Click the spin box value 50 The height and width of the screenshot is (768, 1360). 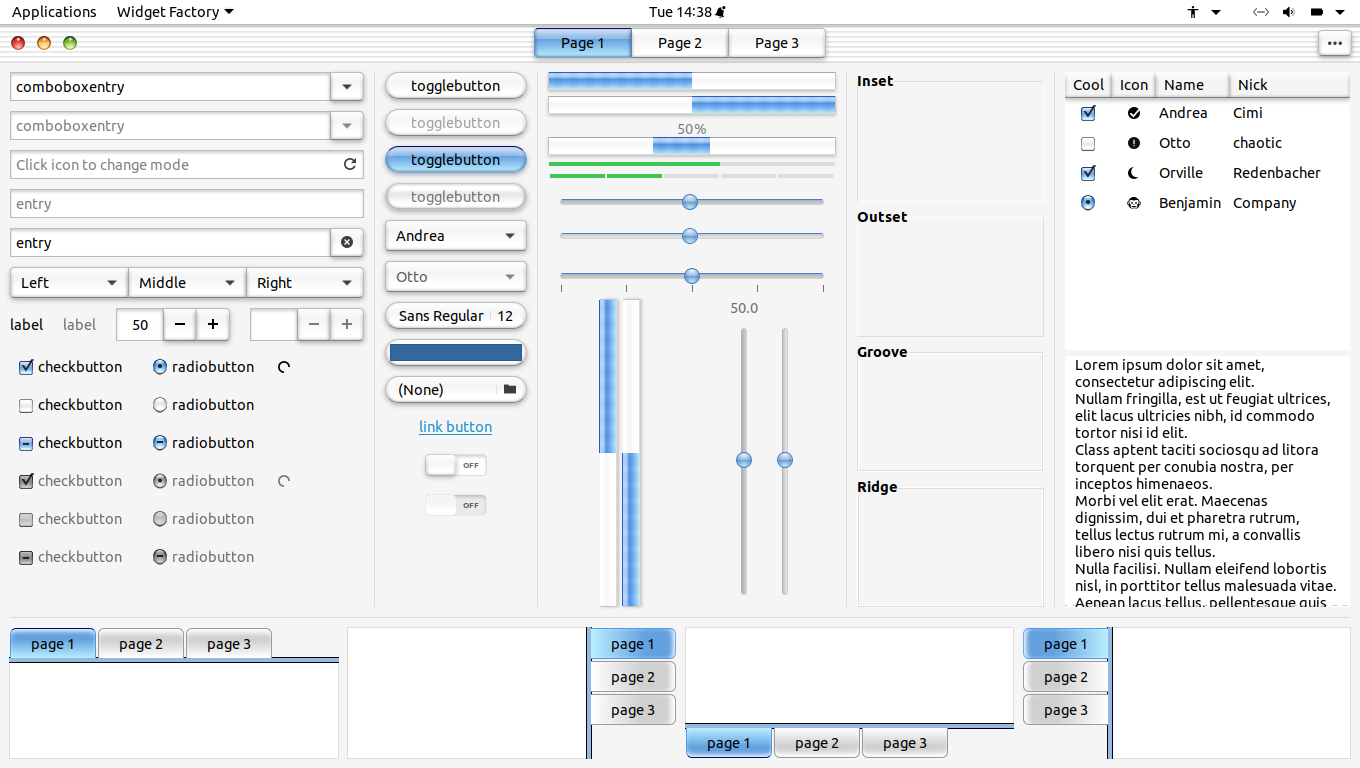pyautogui.click(x=140, y=324)
